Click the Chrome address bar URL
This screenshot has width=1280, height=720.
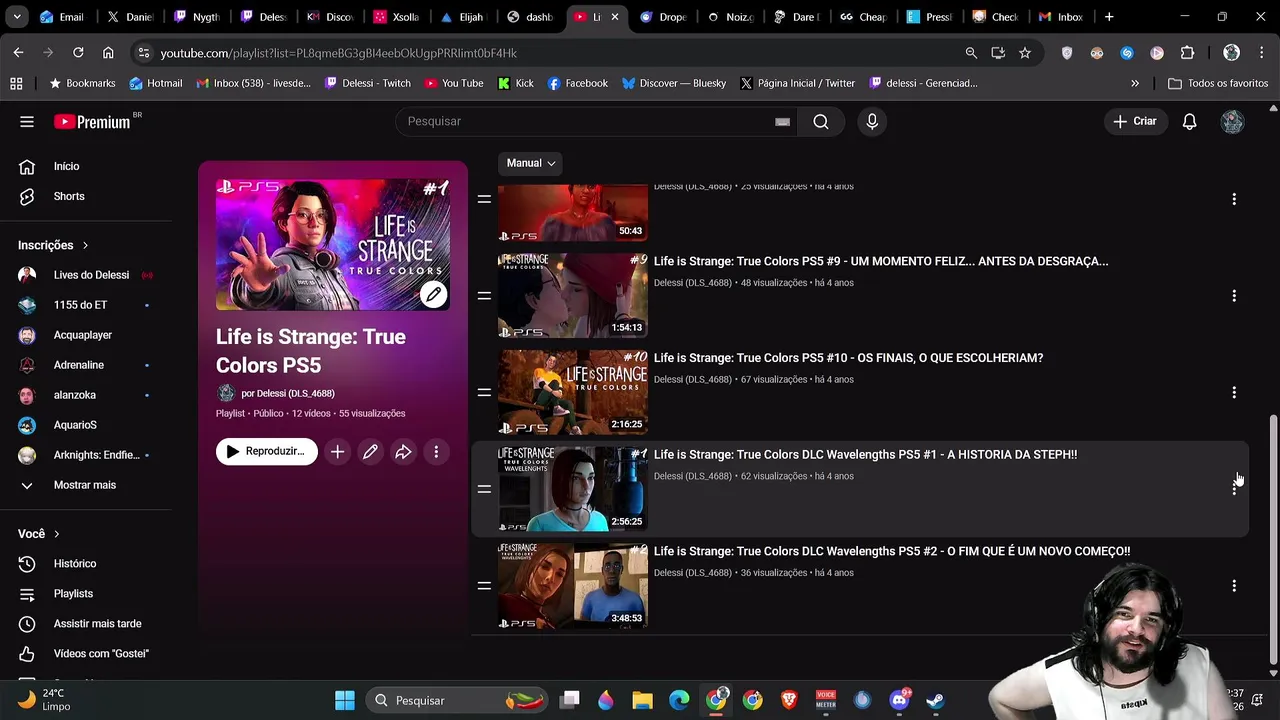pos(339,53)
